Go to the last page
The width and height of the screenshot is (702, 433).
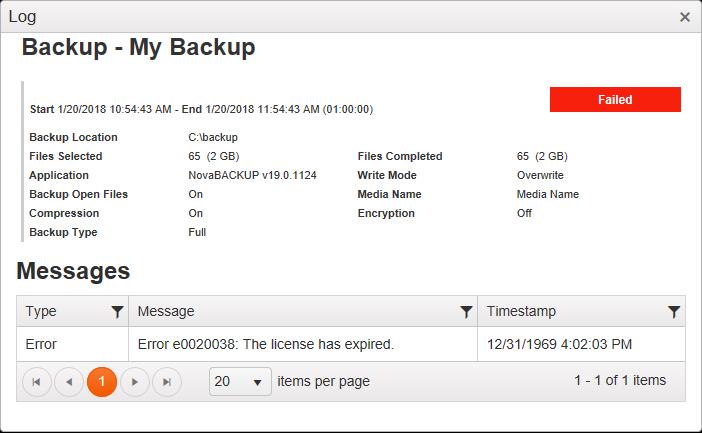point(167,382)
